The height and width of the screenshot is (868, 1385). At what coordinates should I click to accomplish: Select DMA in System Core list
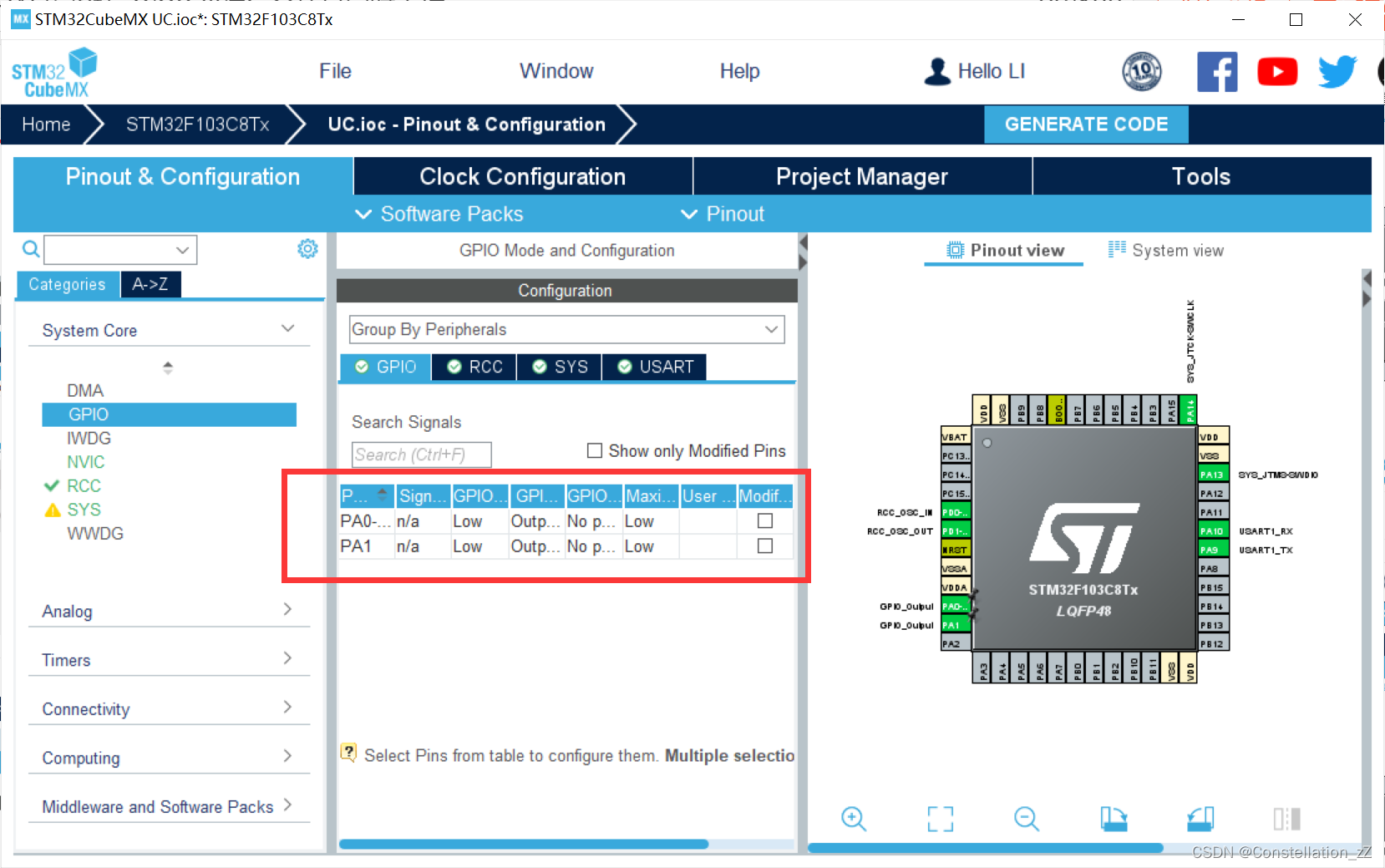pos(85,390)
